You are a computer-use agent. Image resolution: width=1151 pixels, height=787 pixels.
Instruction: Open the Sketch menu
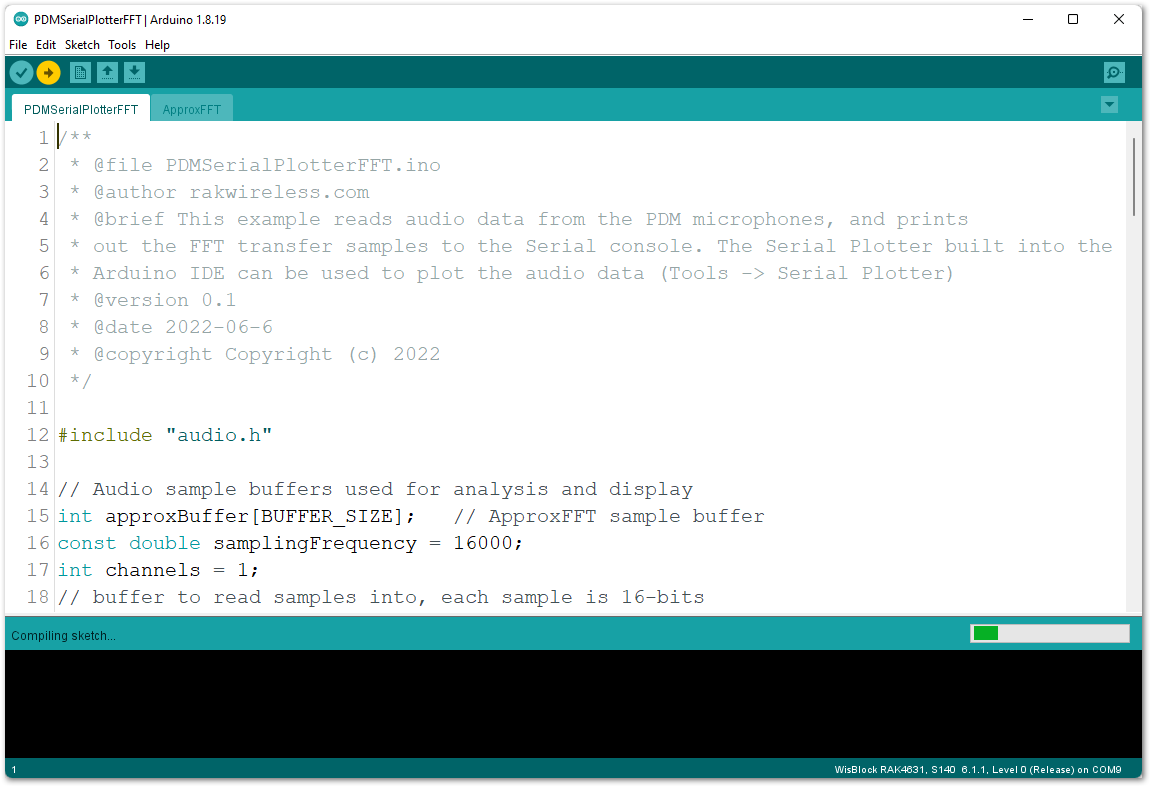(82, 44)
